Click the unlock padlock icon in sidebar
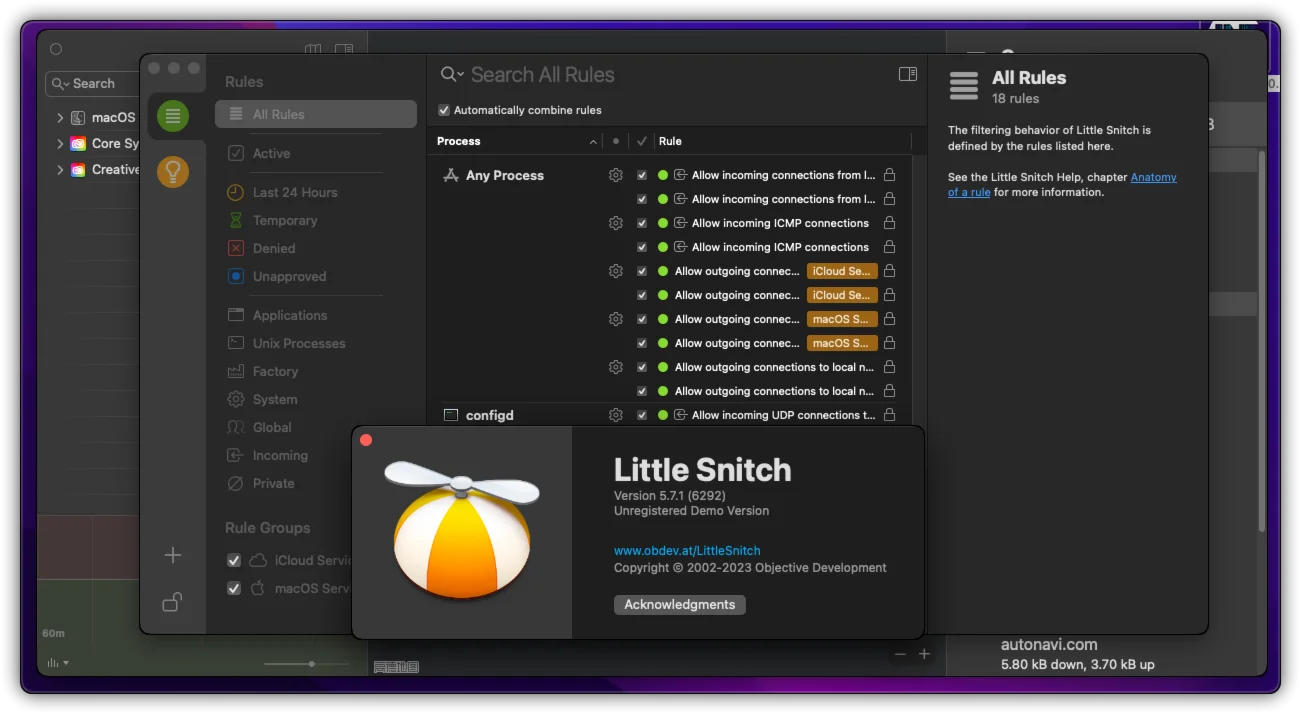1301x714 pixels. point(173,602)
